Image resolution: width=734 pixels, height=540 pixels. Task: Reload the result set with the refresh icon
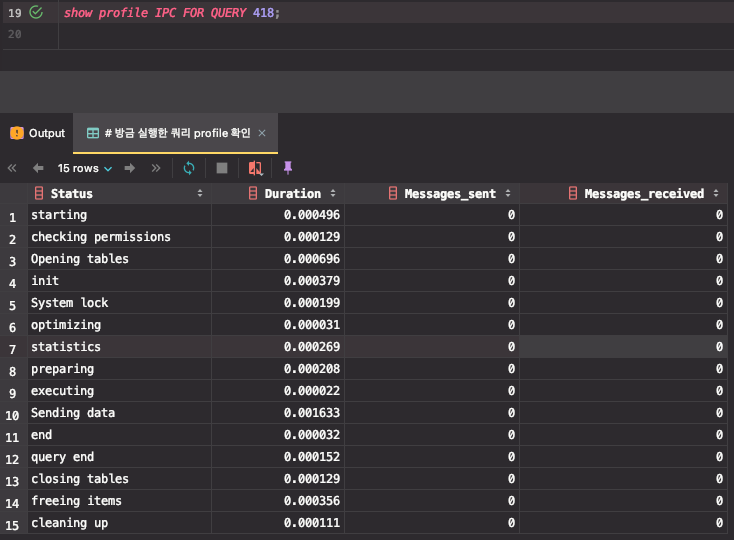189,168
